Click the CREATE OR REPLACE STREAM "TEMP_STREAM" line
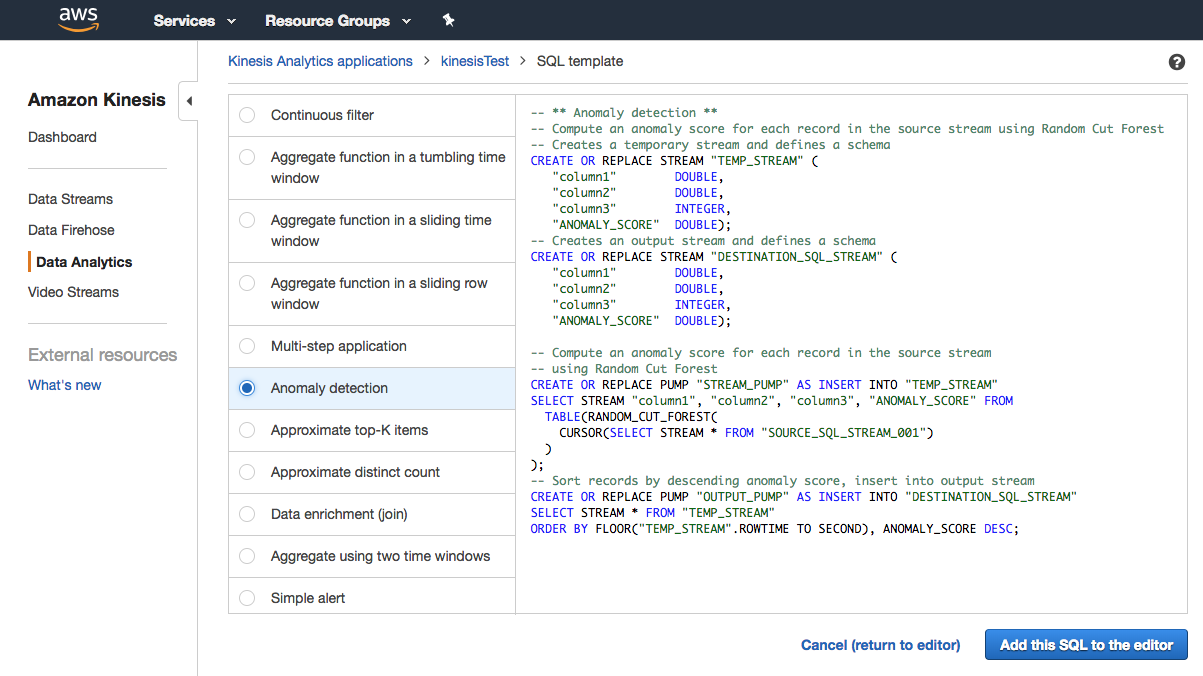1203x676 pixels. (675, 161)
